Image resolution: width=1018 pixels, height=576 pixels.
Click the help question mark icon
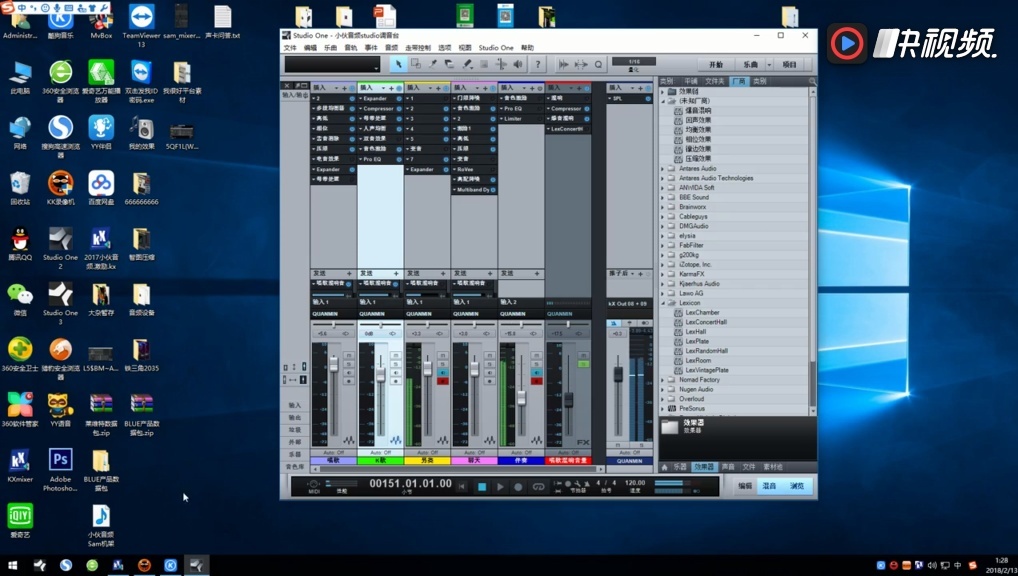[x=537, y=64]
